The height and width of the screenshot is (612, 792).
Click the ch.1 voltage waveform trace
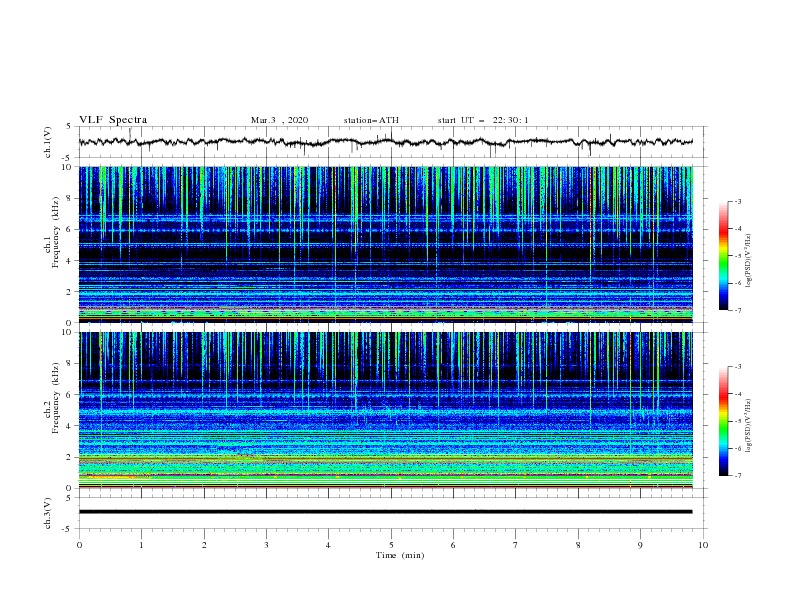385,142
